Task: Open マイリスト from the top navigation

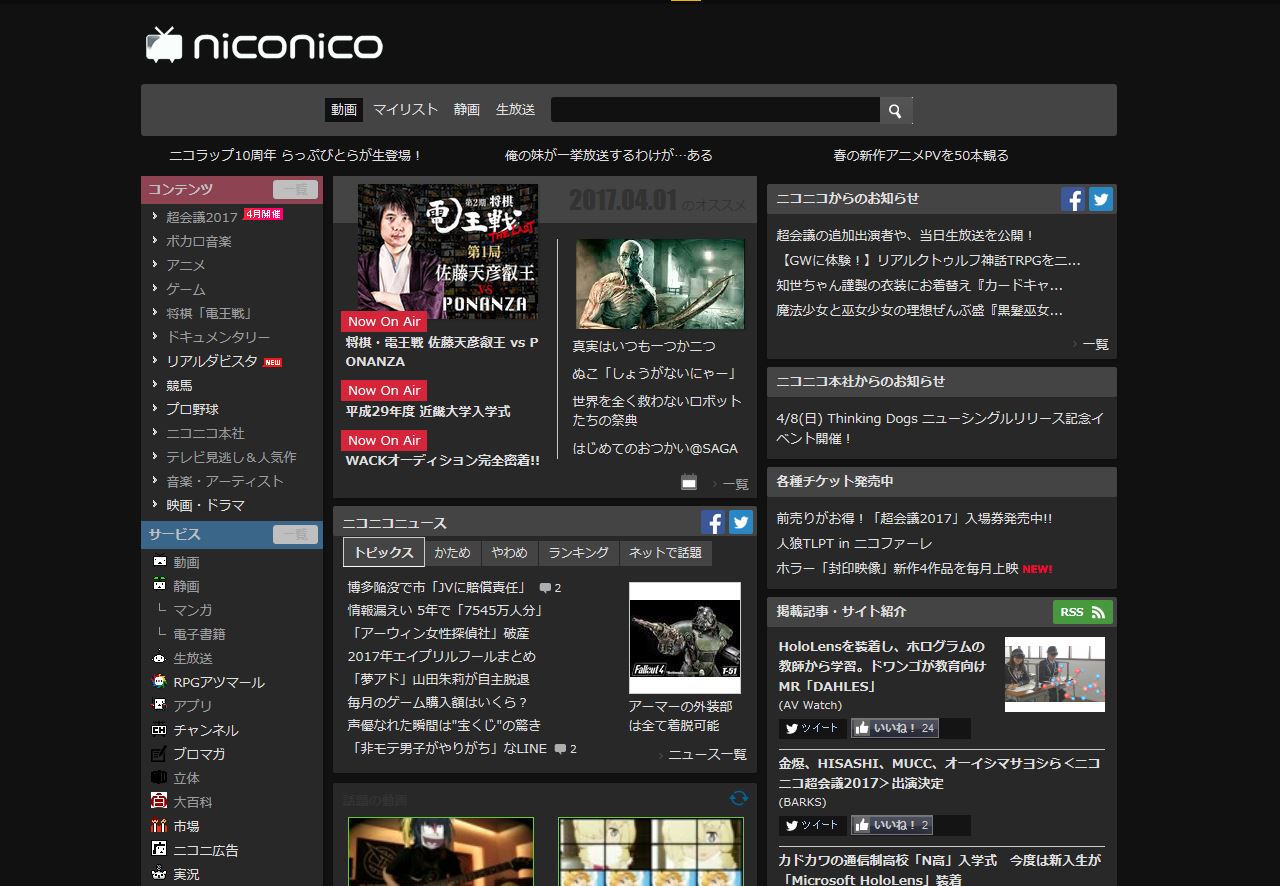Action: tap(404, 110)
